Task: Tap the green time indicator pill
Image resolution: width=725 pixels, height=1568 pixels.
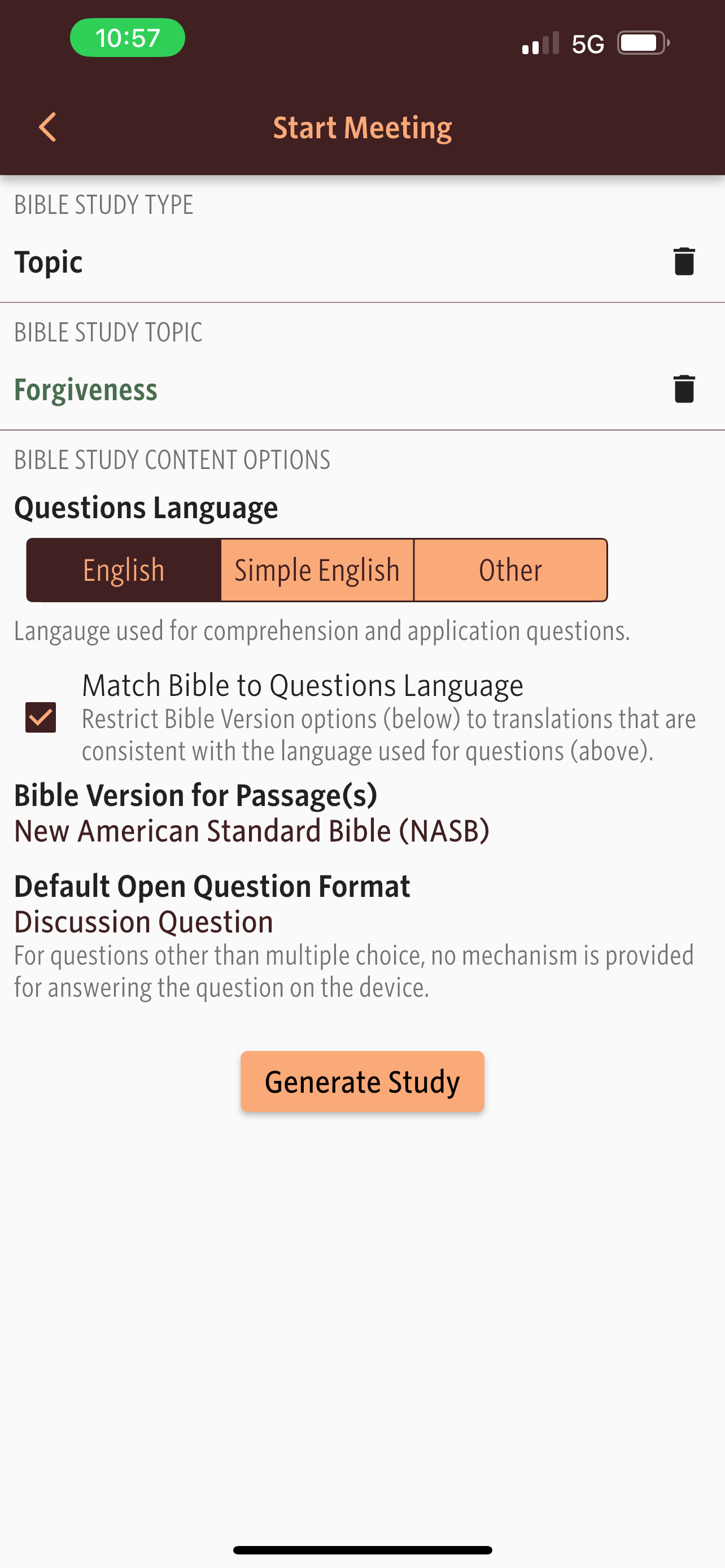Action: (x=127, y=38)
